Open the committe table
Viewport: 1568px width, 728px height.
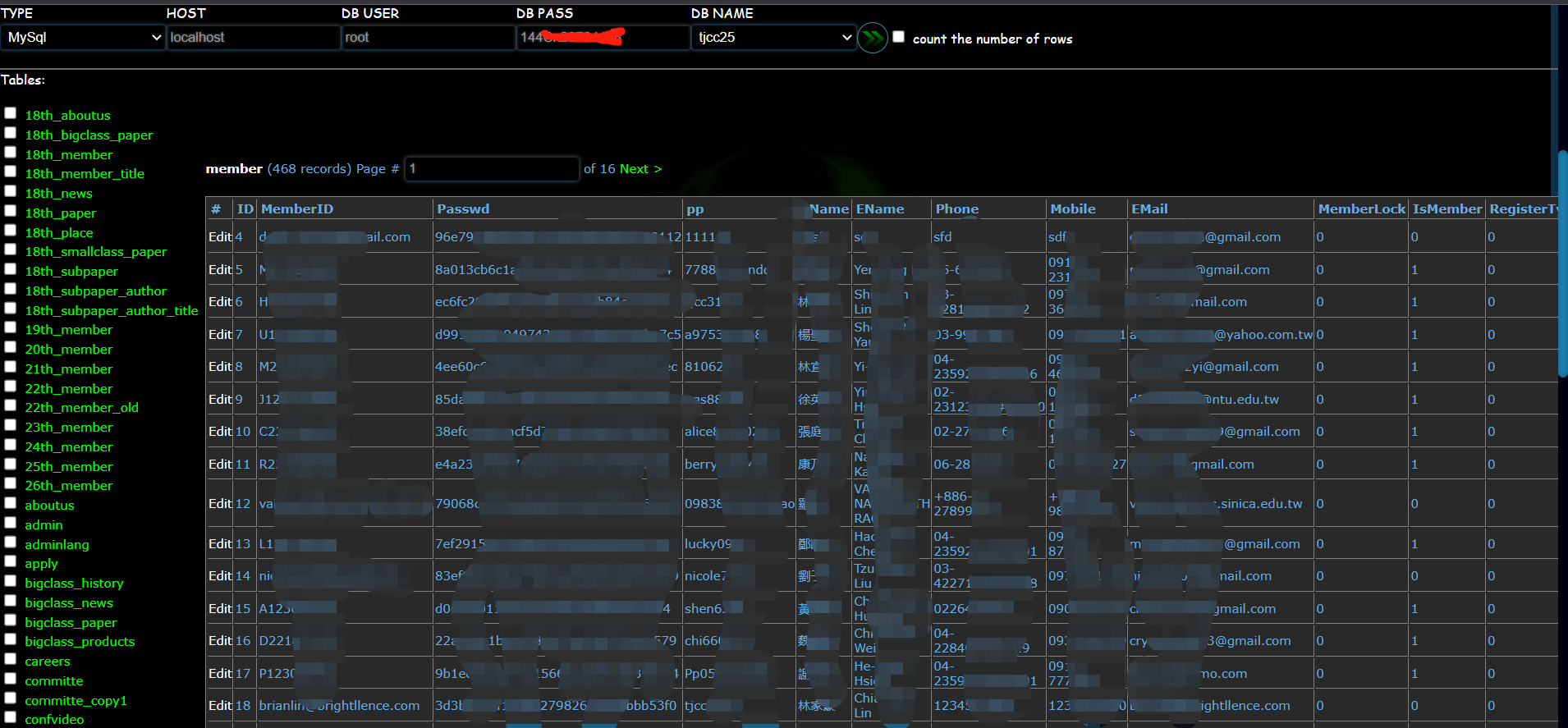click(53, 680)
